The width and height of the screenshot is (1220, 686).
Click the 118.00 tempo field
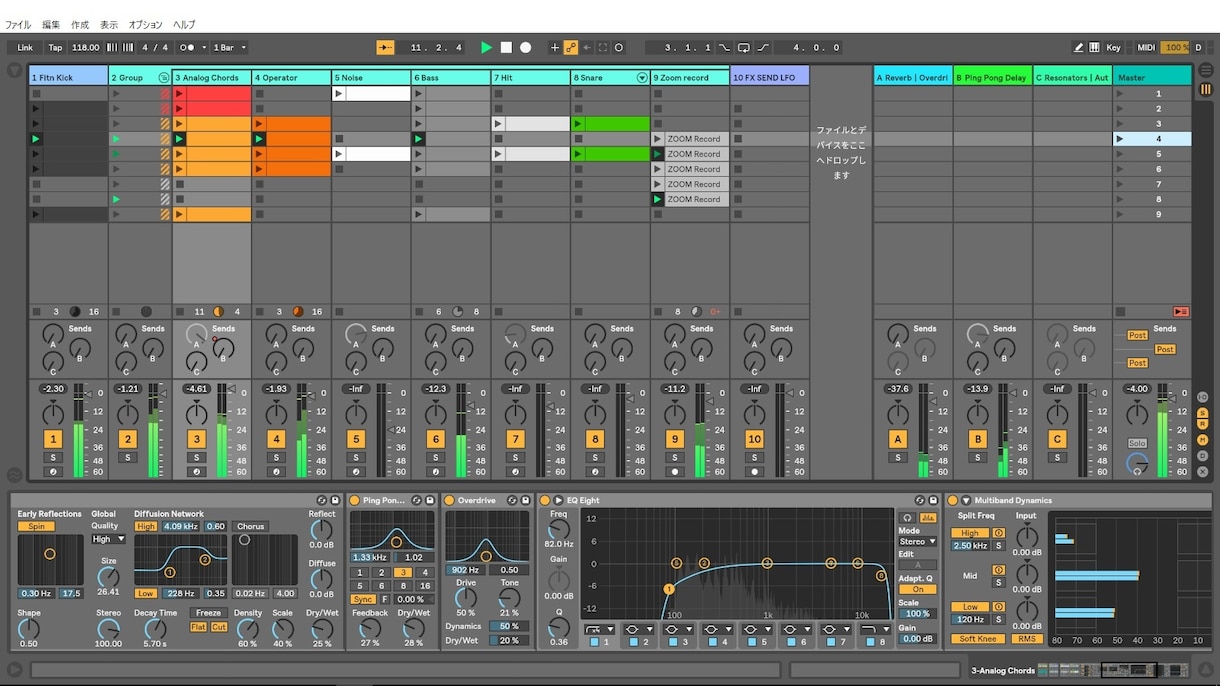[86, 47]
